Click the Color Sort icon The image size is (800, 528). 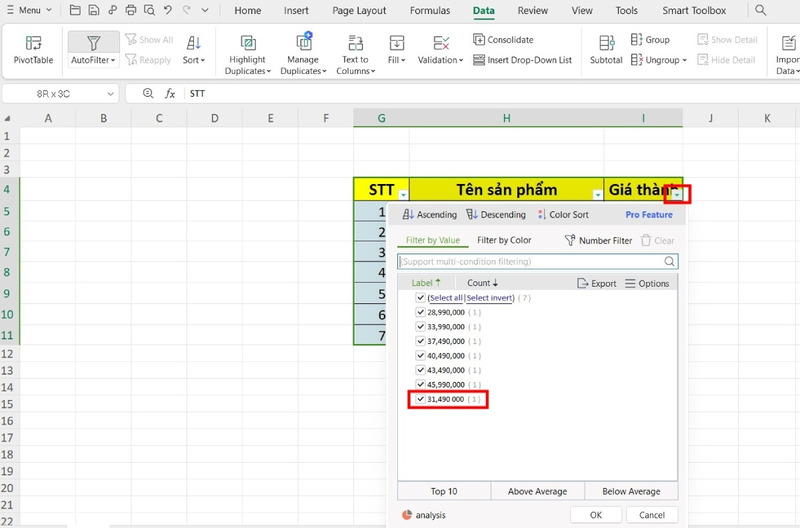point(541,215)
